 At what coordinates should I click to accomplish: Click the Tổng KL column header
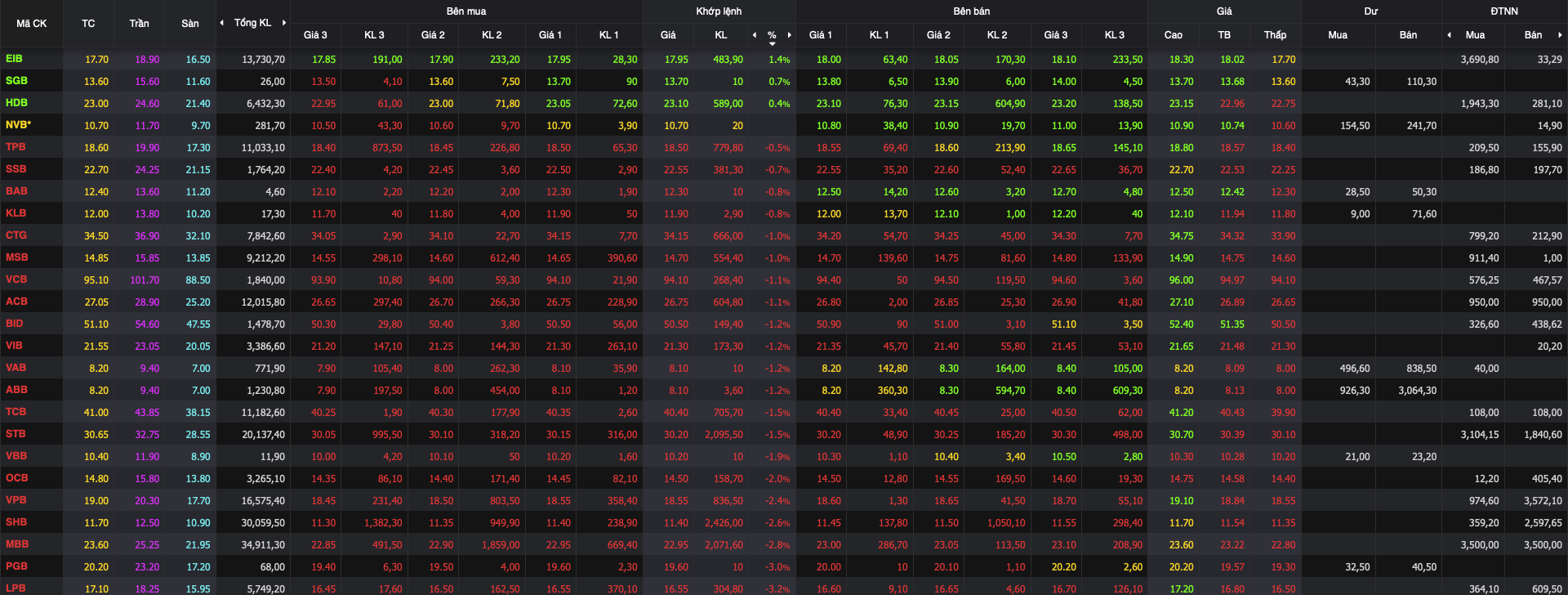click(x=252, y=23)
